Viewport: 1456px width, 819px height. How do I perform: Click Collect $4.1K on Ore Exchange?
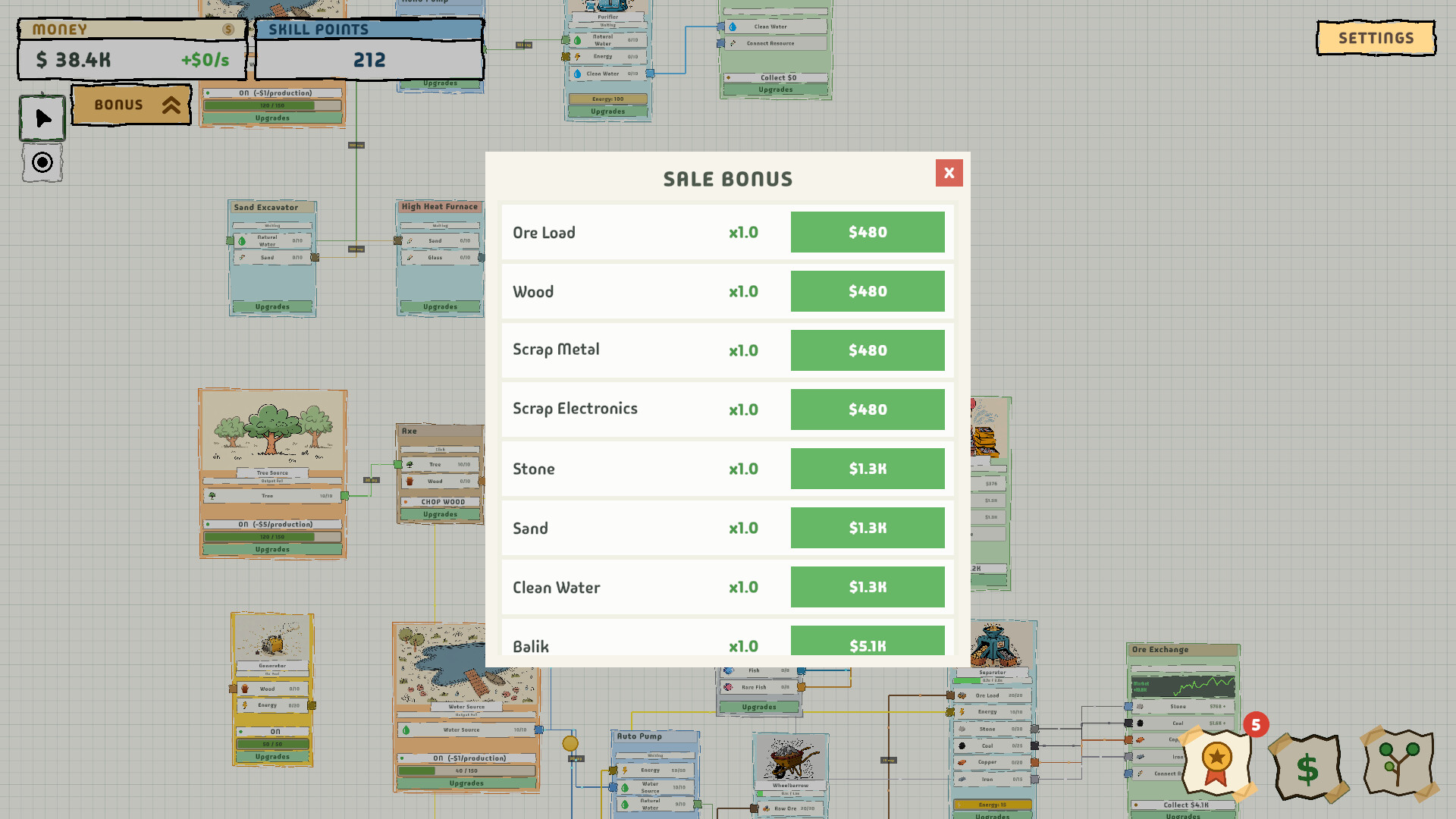[x=1183, y=805]
